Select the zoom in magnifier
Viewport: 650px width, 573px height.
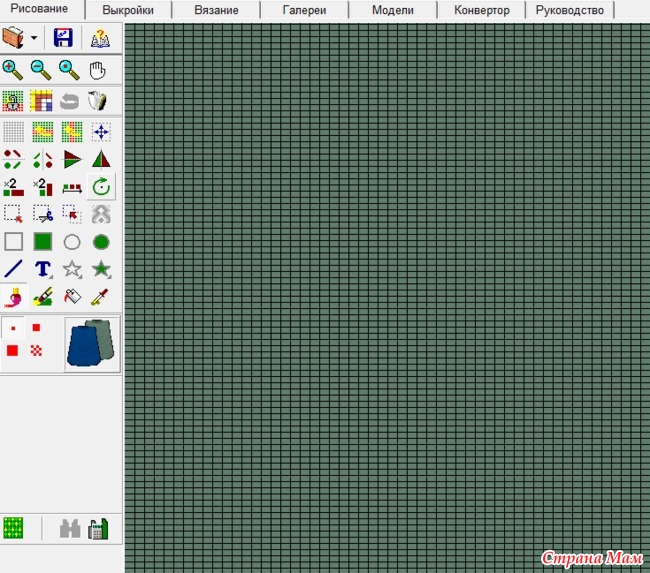13,69
